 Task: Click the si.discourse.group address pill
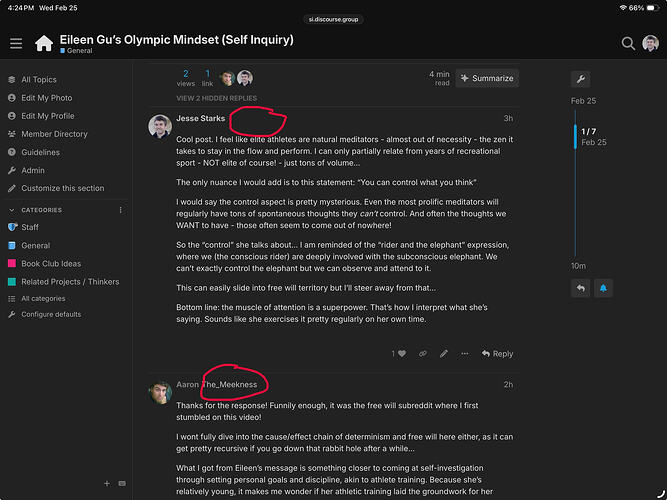(x=333, y=19)
